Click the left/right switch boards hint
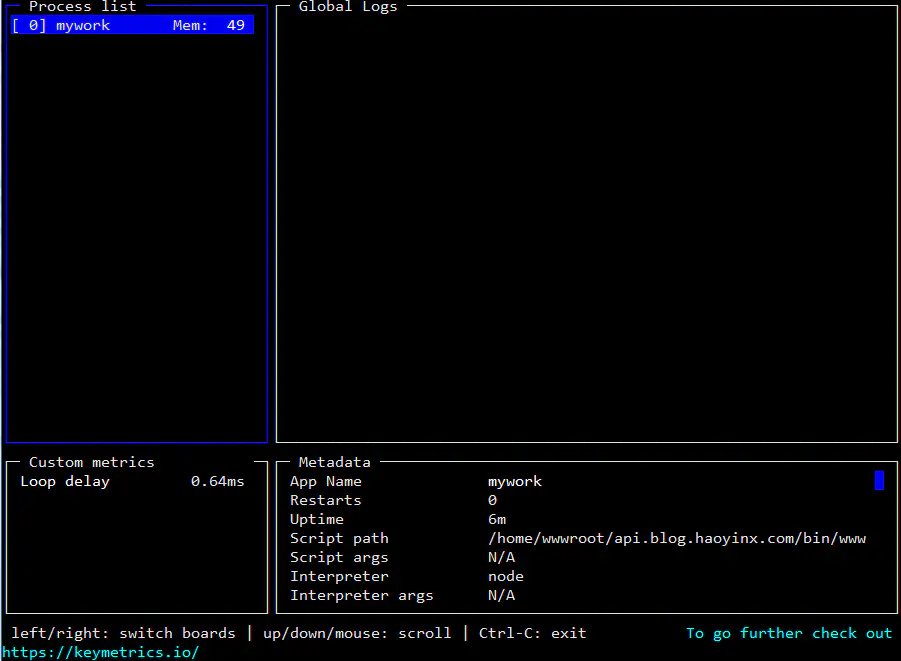 tap(124, 633)
